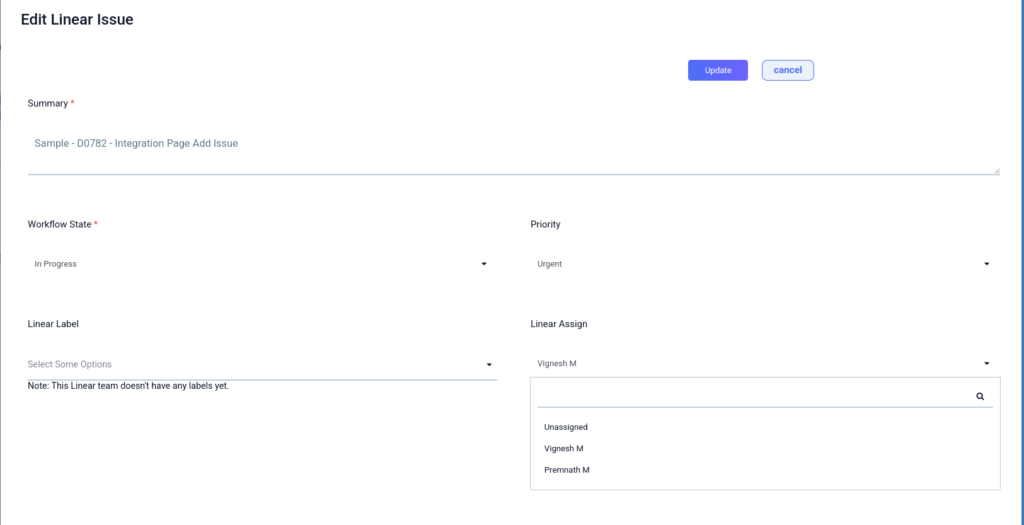Click the Summary textarea resize handle
The image size is (1024, 525).
(996, 171)
